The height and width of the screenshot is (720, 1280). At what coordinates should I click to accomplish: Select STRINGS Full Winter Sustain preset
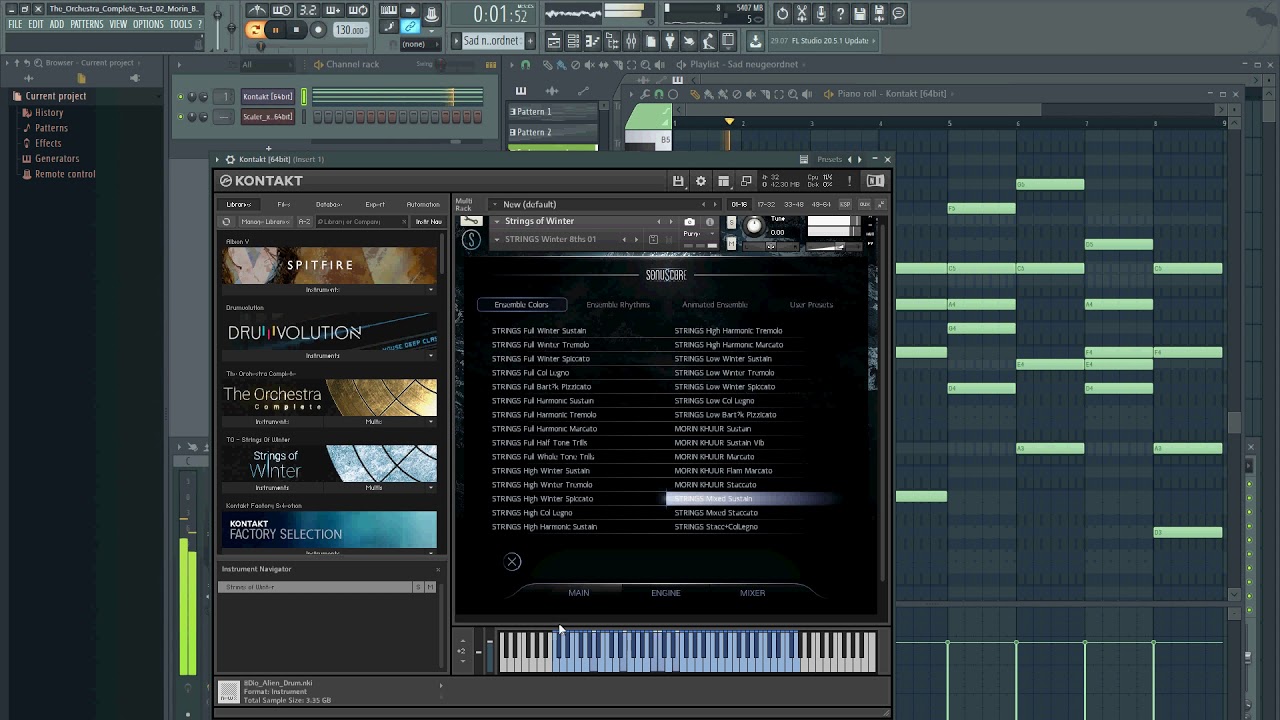click(x=539, y=331)
